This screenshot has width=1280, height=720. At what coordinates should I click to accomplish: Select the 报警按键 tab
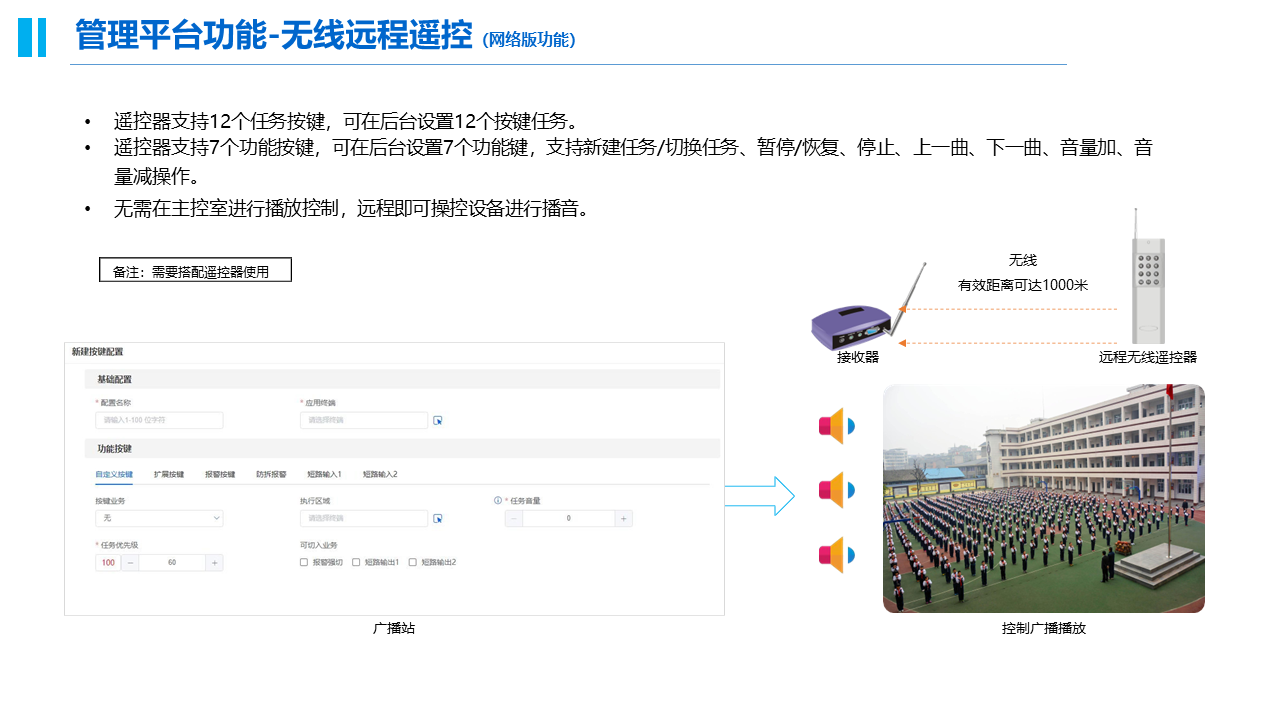tap(219, 474)
